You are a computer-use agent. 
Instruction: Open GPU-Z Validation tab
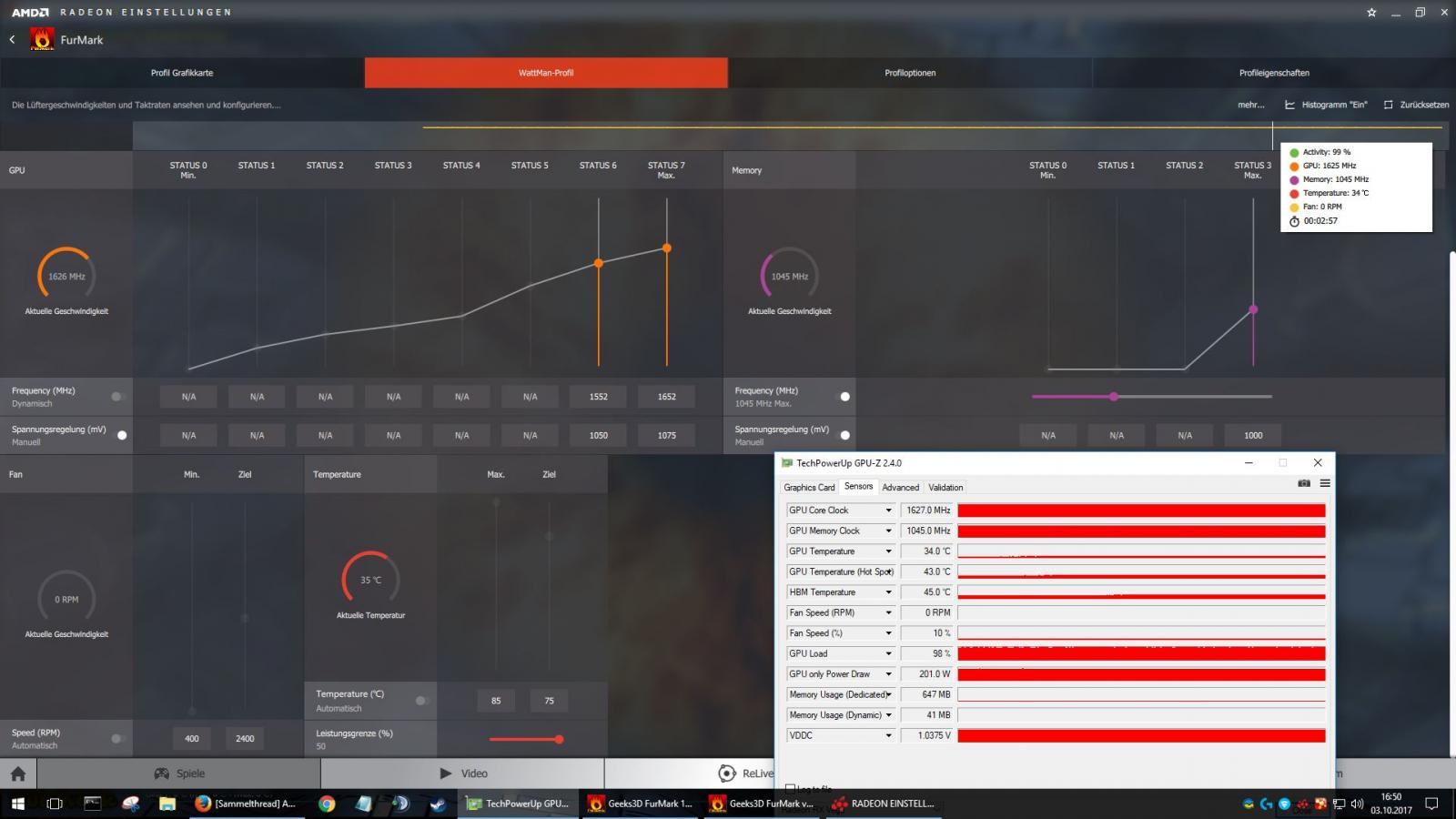click(x=945, y=488)
